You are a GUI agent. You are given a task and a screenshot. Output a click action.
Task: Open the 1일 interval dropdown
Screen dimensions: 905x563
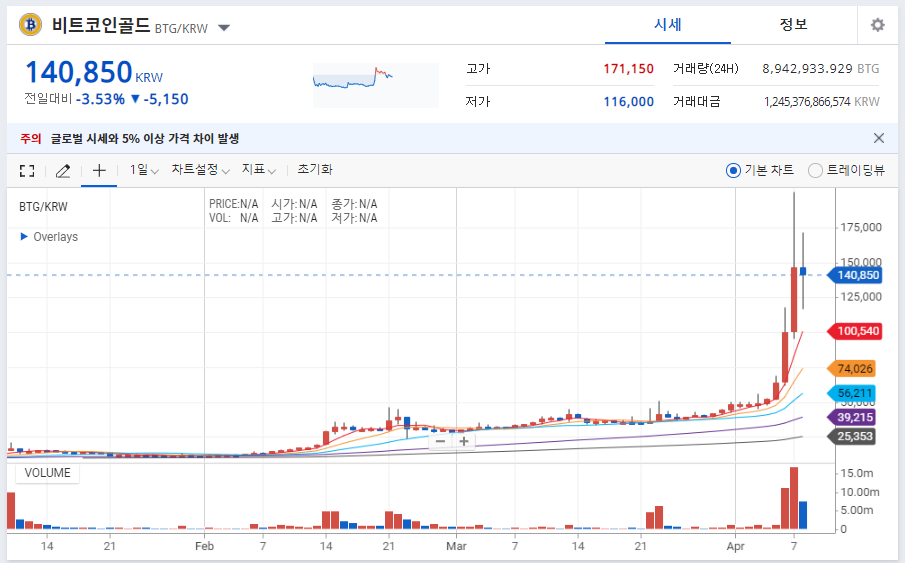click(144, 170)
